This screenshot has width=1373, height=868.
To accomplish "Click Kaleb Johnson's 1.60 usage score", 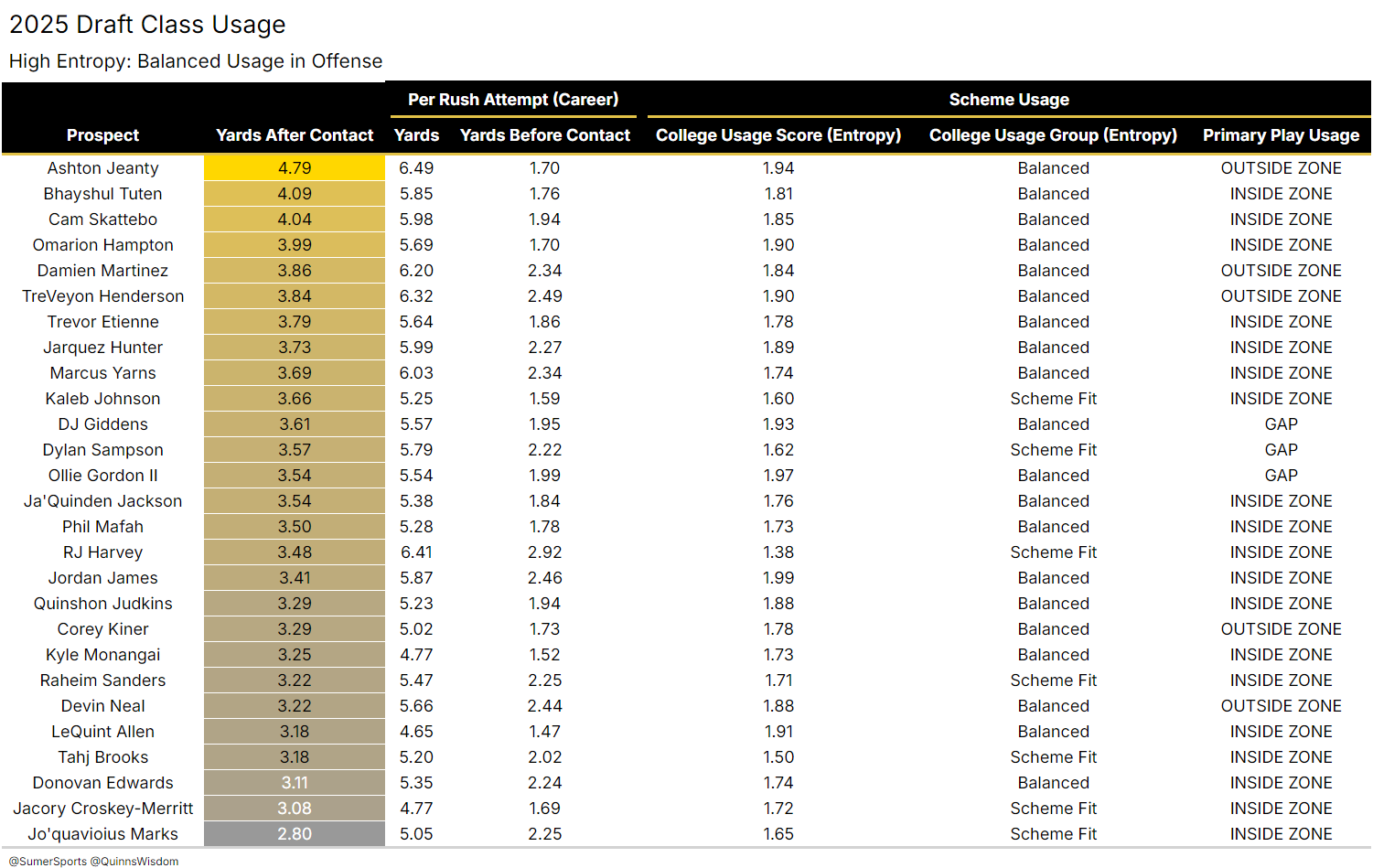I will point(778,399).
